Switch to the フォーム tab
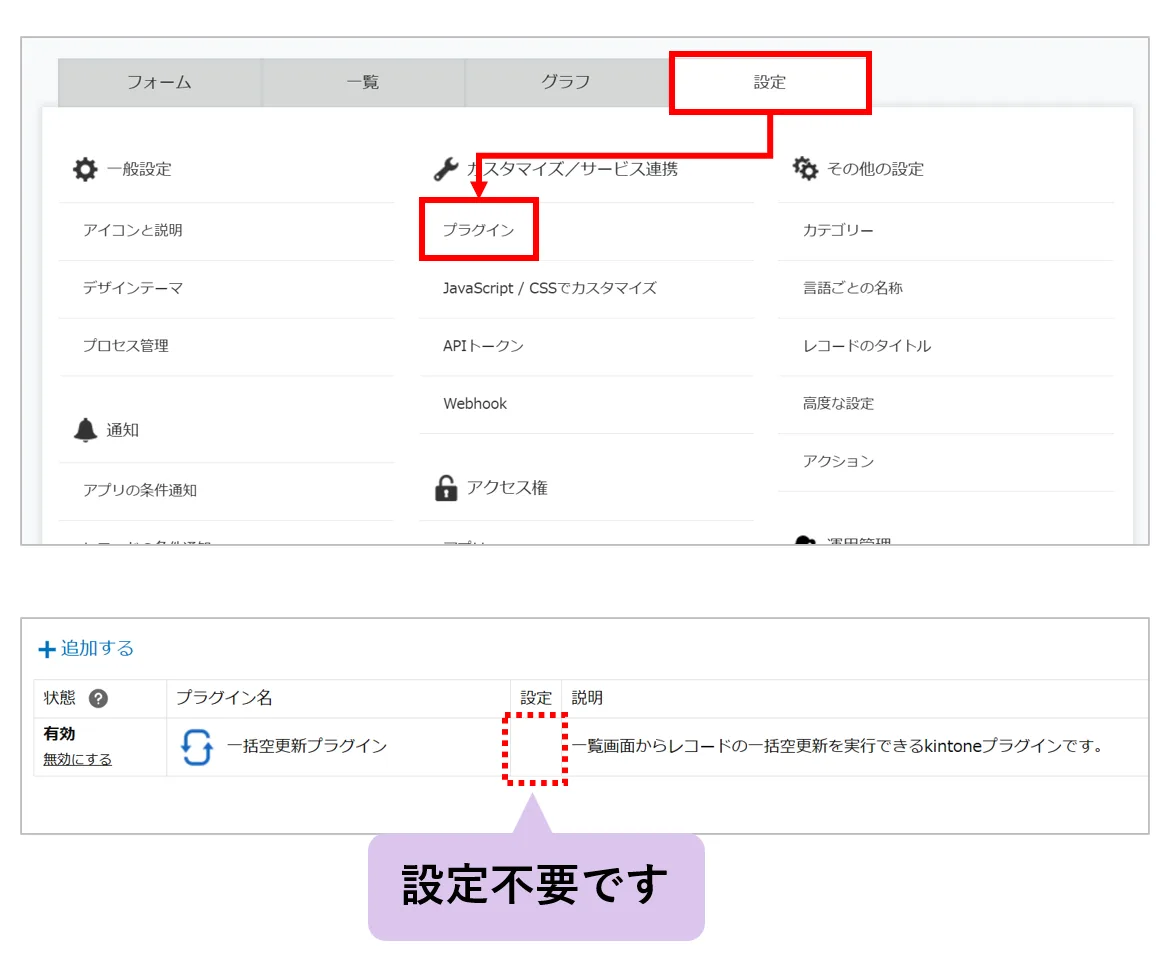 coord(159,82)
